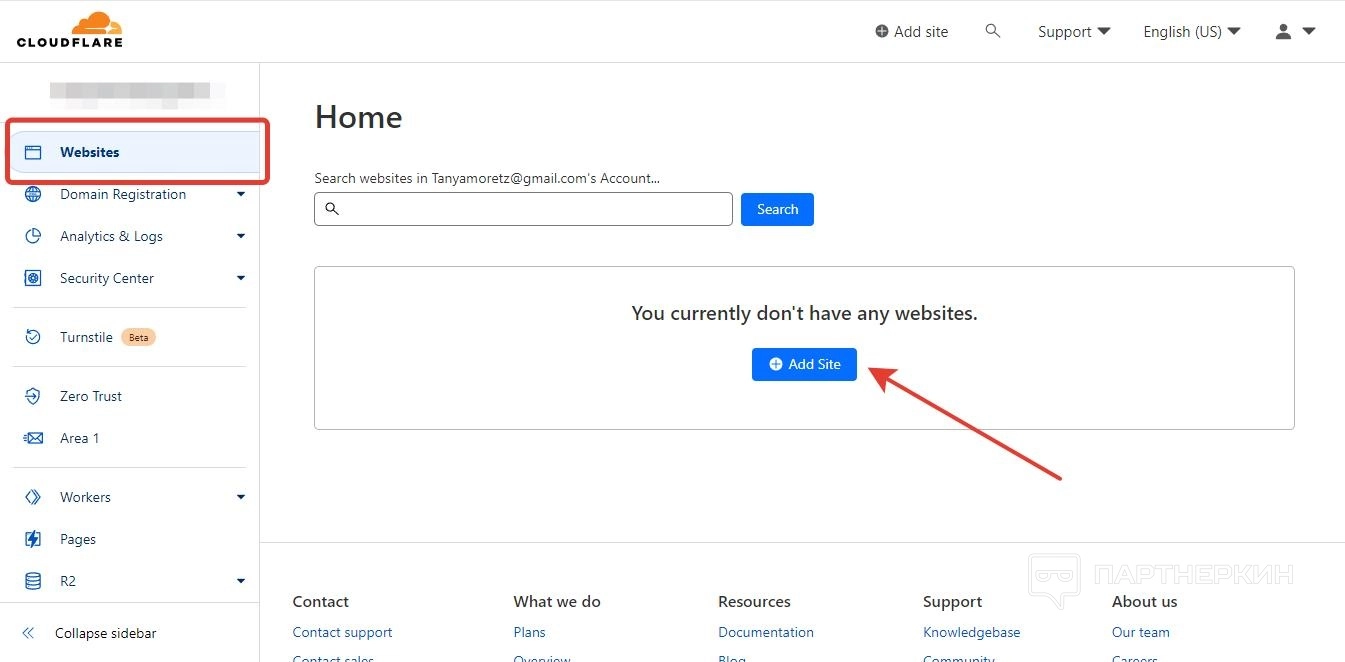Click the Domain Registration globe icon

33,194
